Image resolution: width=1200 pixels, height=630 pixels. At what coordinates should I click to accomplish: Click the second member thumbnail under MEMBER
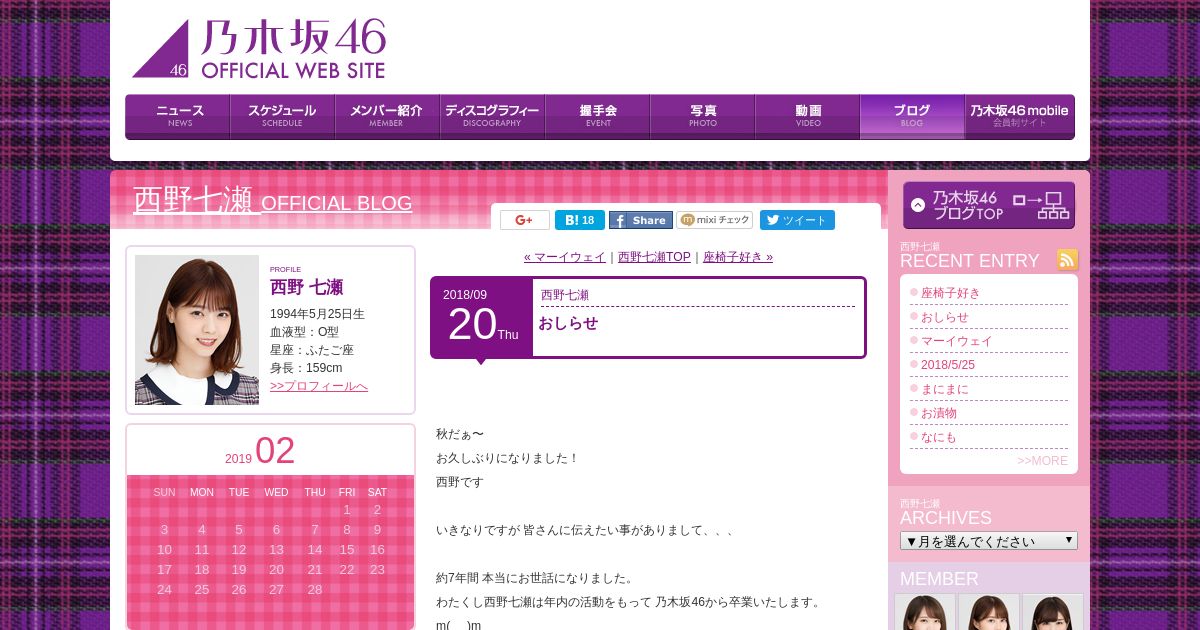coord(989,612)
